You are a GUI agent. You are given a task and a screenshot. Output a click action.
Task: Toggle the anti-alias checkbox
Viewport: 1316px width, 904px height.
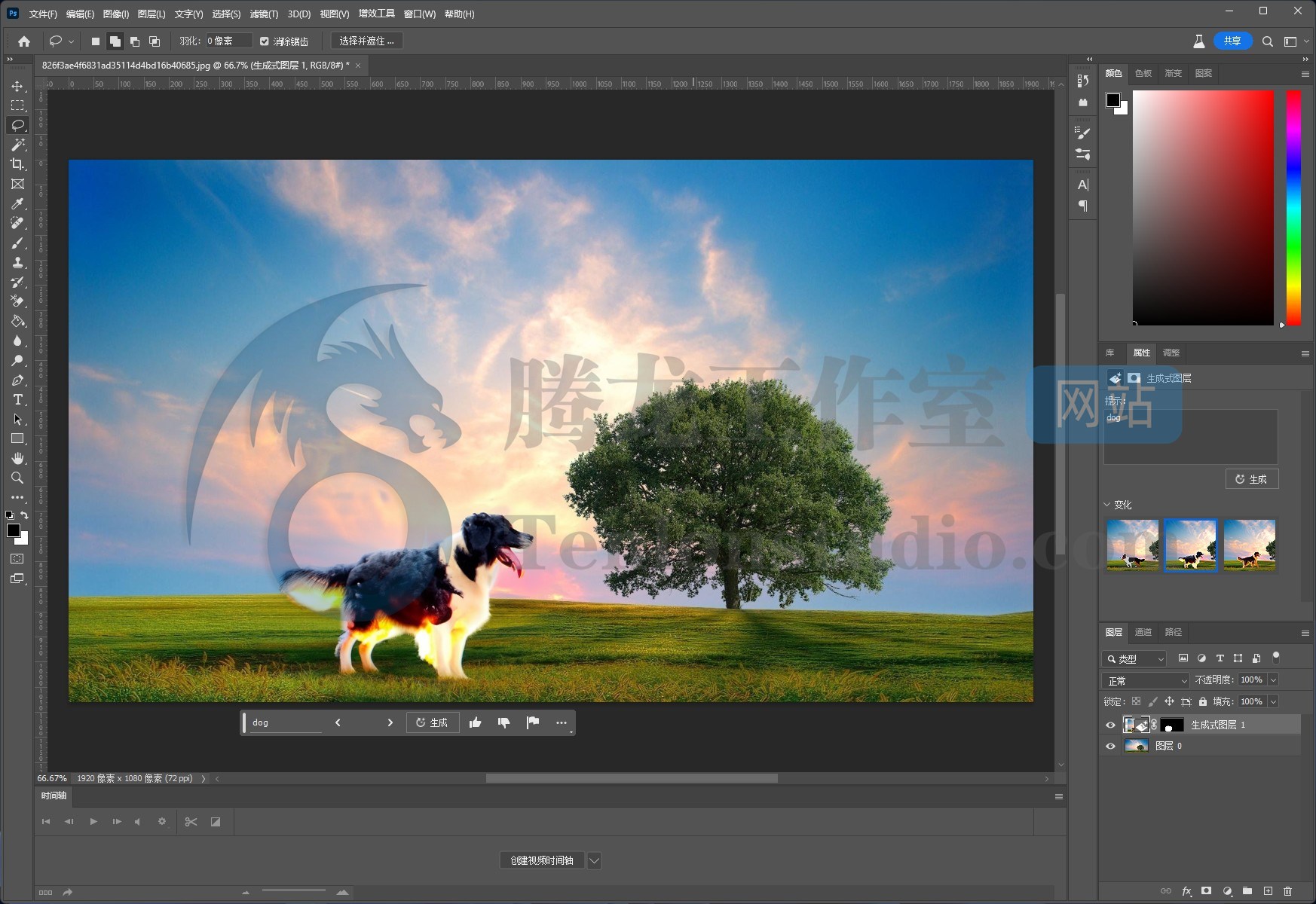point(264,41)
